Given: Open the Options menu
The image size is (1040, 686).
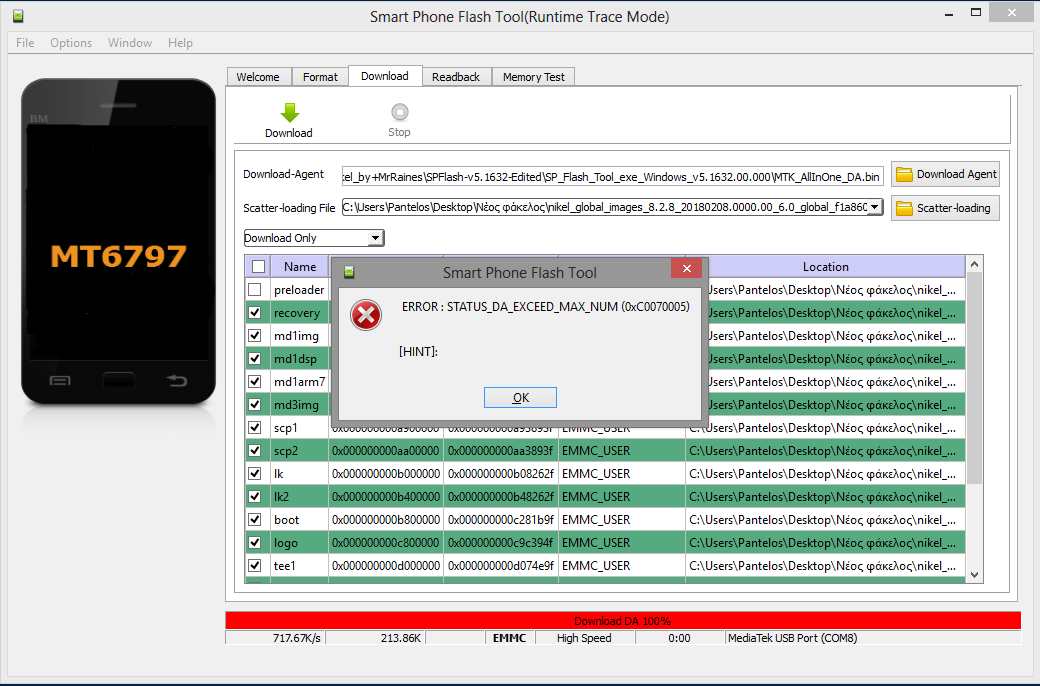Looking at the screenshot, I should tap(71, 43).
